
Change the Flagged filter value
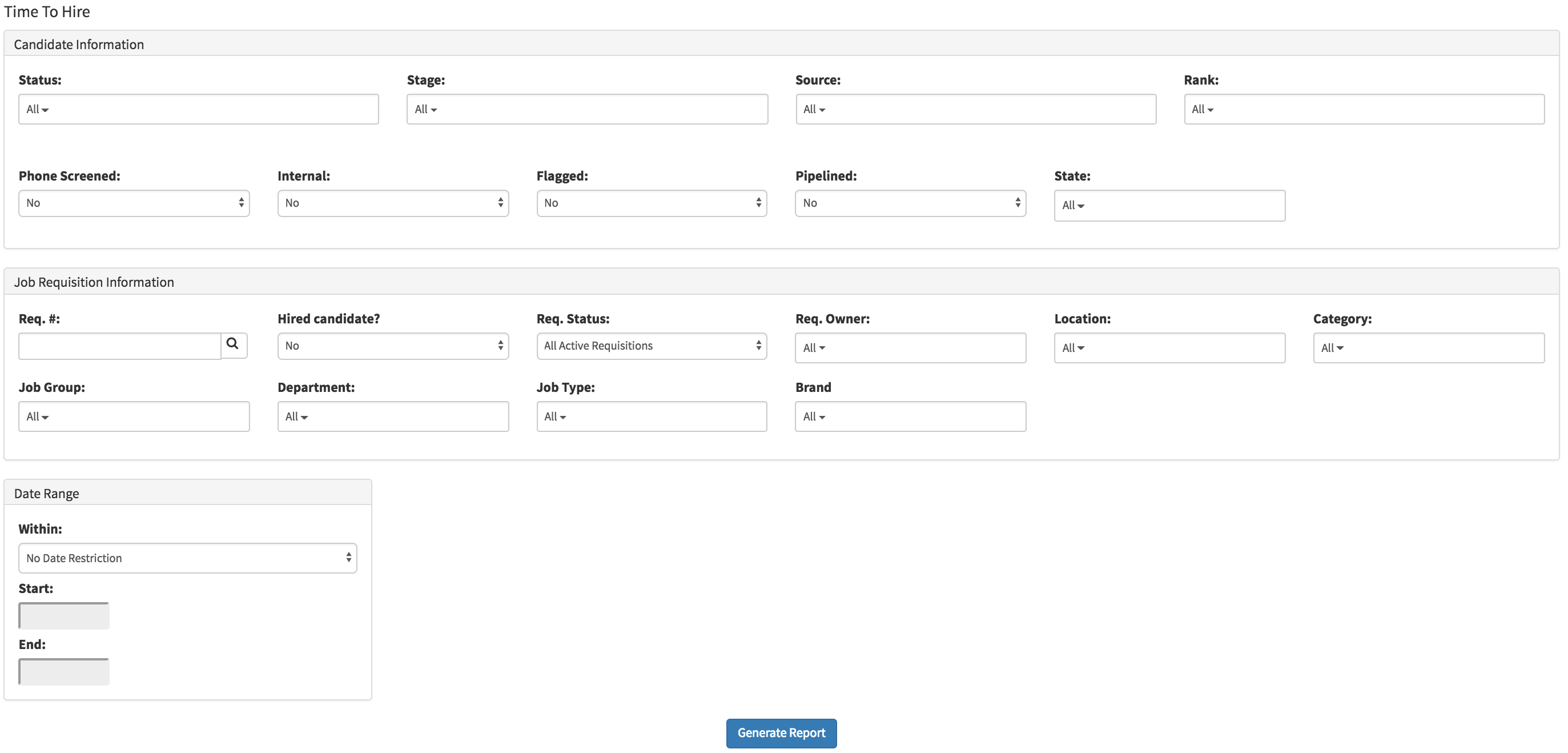click(x=652, y=203)
